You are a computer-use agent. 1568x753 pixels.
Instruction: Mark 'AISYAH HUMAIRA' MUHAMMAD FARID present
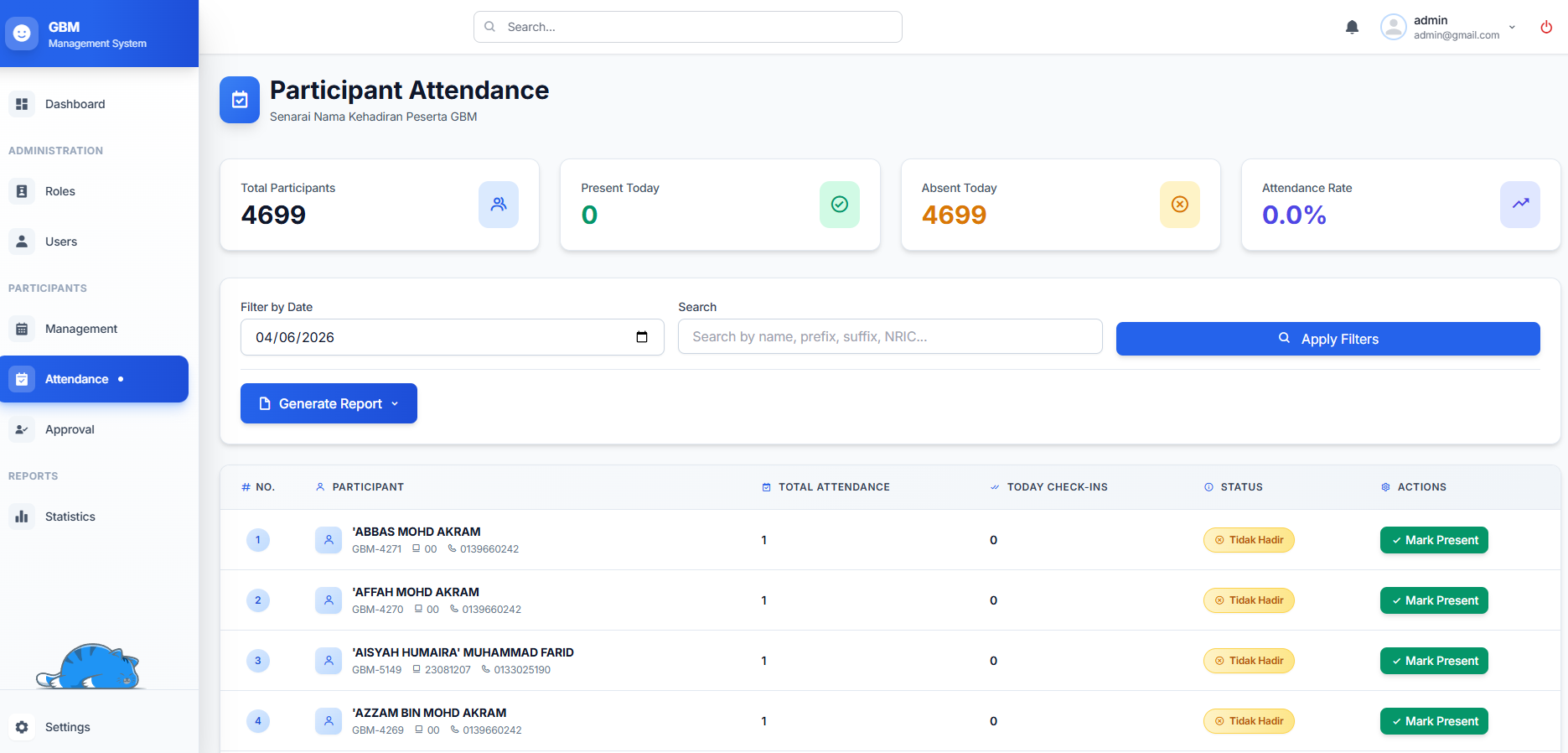1434,661
